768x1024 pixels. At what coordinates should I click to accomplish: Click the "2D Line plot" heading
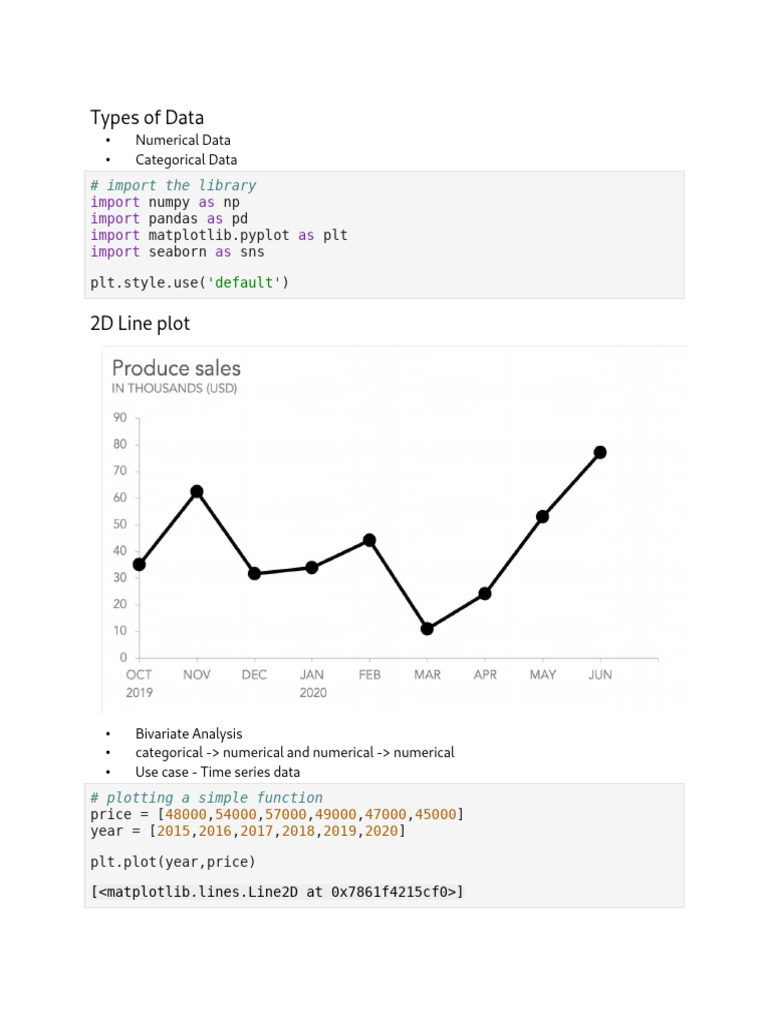click(140, 324)
